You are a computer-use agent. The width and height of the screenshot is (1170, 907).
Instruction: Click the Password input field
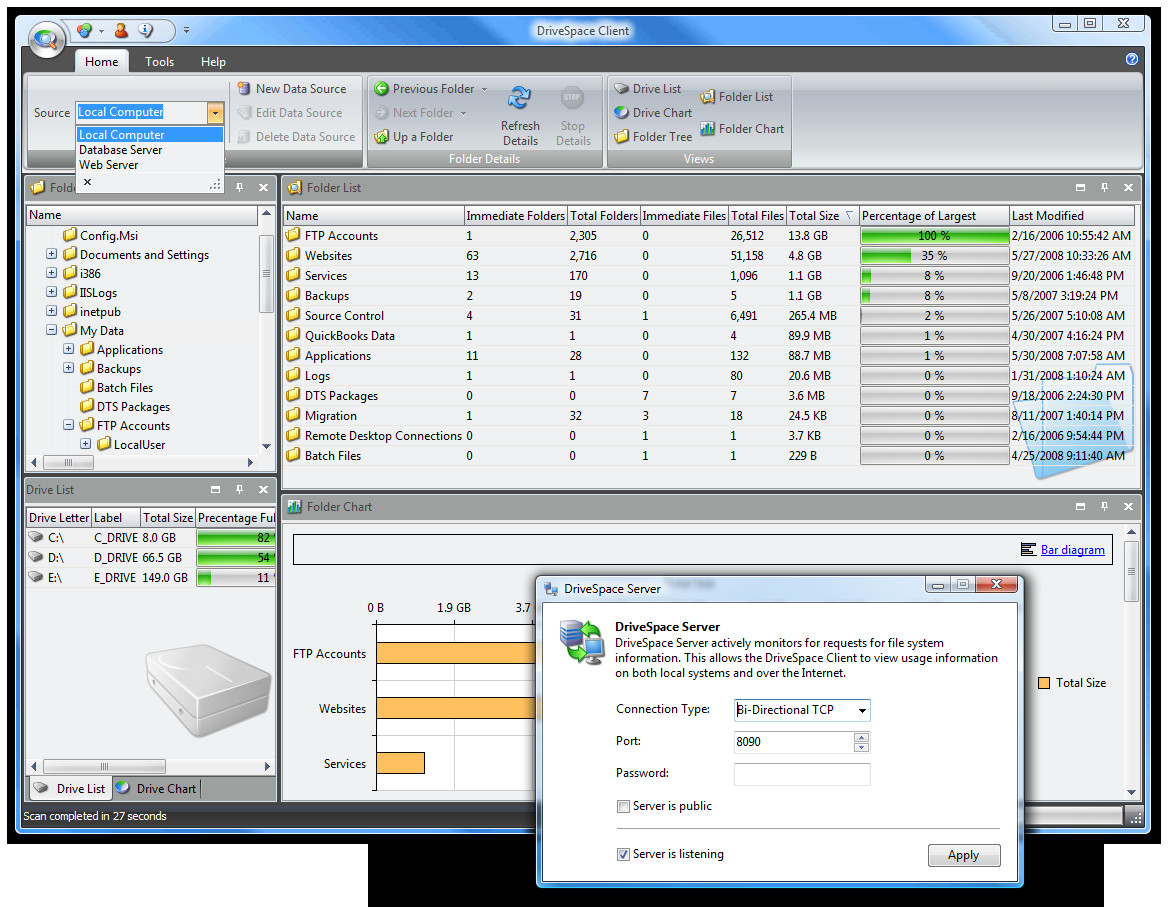802,774
